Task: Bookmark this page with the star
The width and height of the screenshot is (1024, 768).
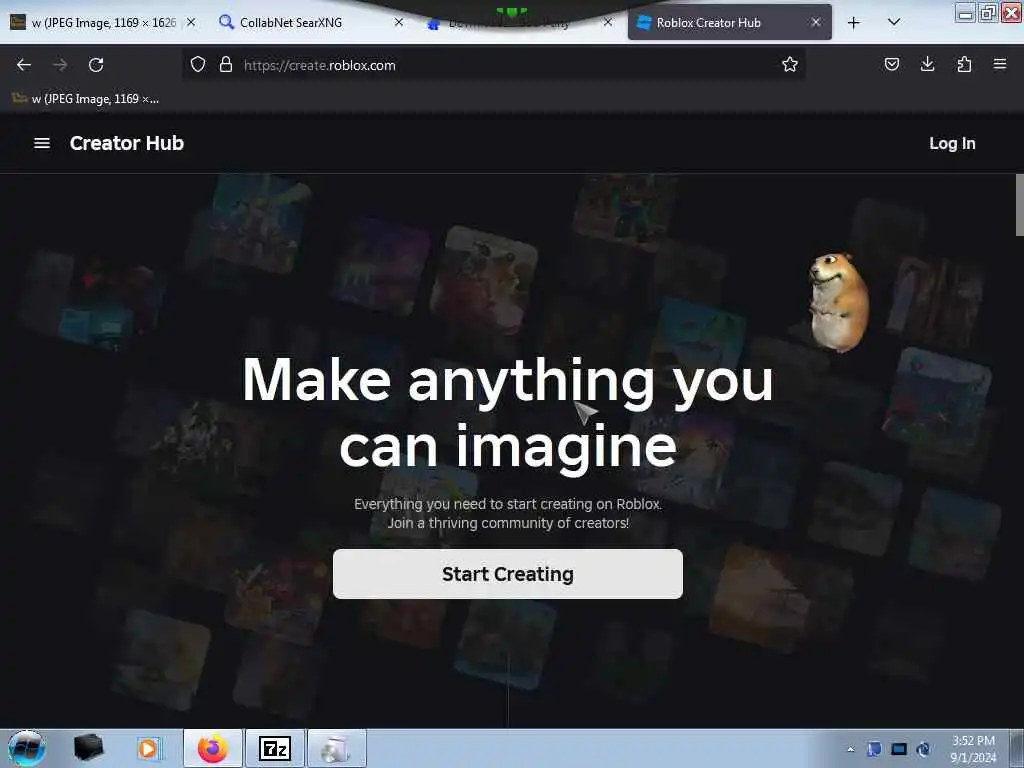Action: 790,64
